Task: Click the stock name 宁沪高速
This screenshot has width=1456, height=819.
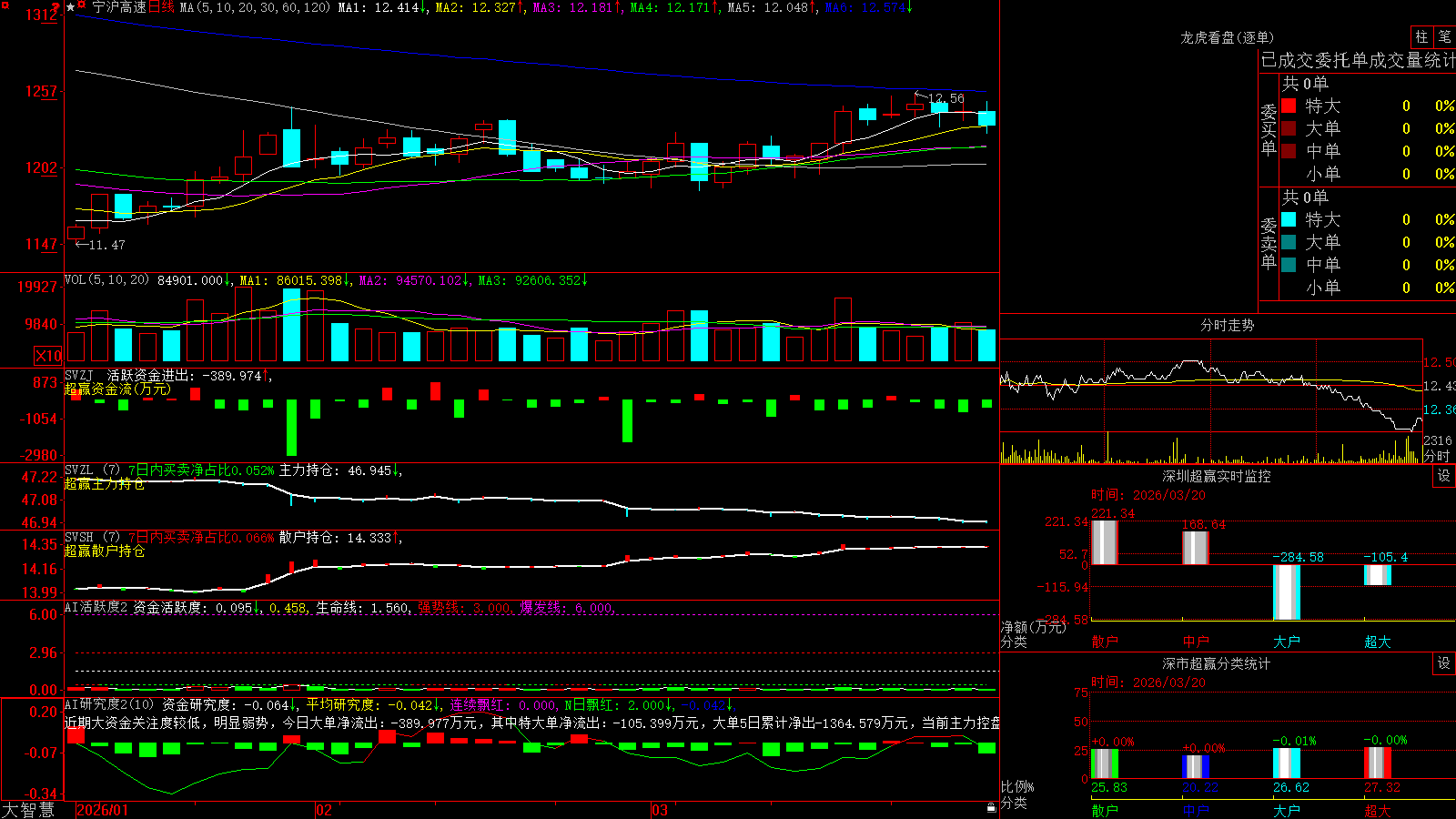Action: [119, 7]
